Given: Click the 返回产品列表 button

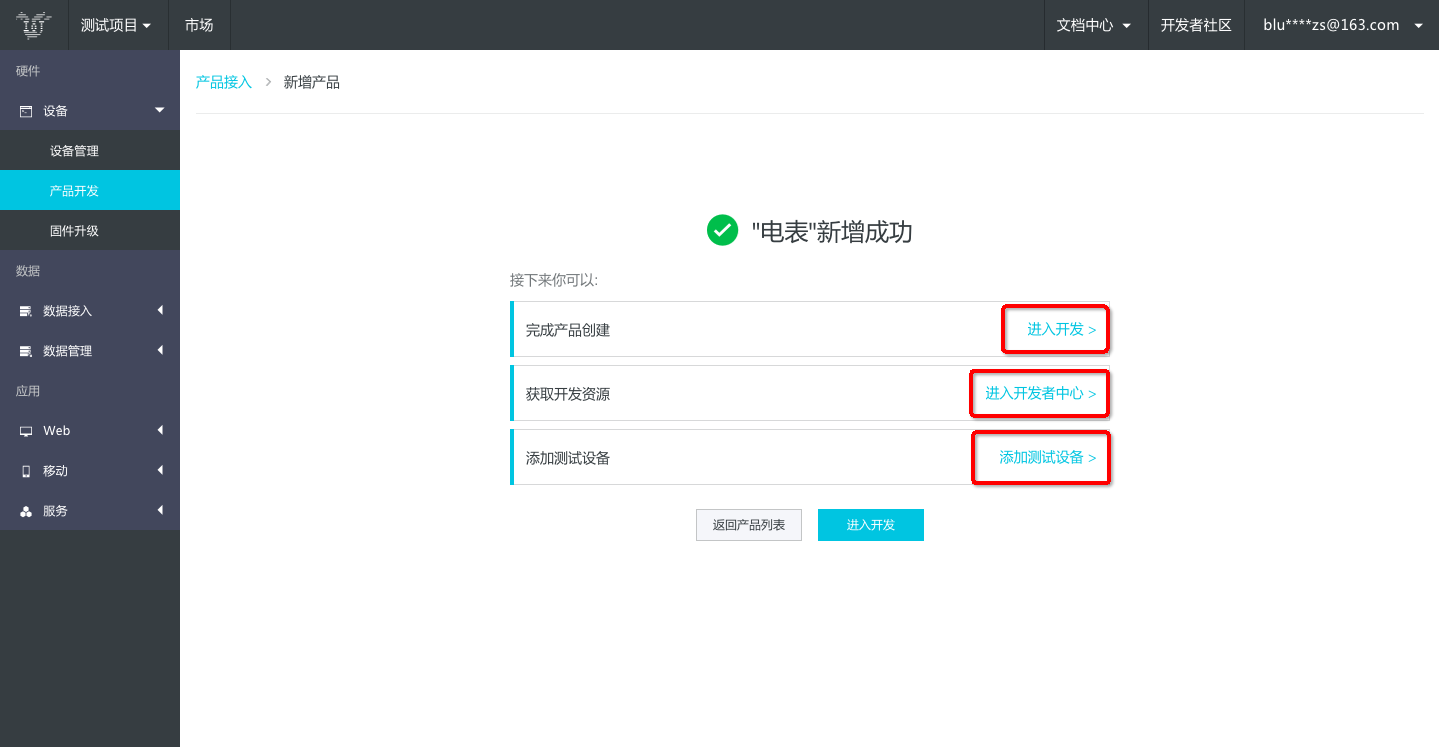Looking at the screenshot, I should [x=749, y=525].
